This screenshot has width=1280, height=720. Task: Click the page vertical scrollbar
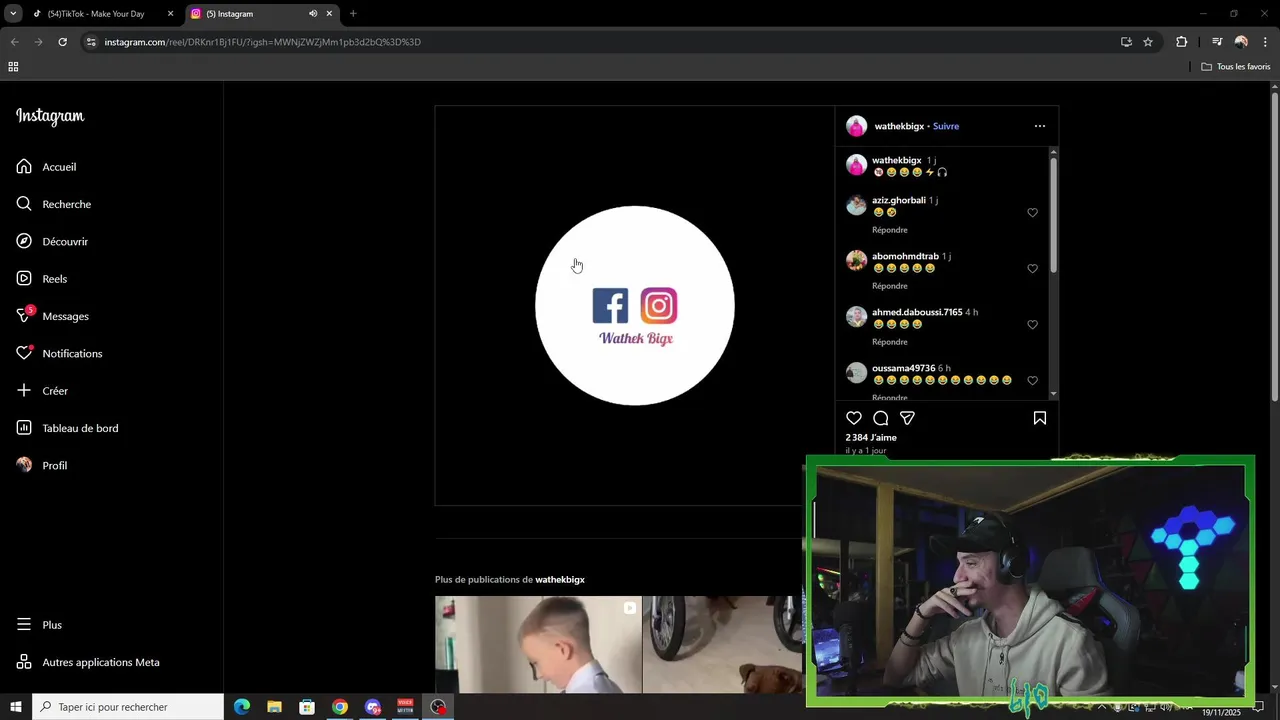pyautogui.click(x=1274, y=248)
